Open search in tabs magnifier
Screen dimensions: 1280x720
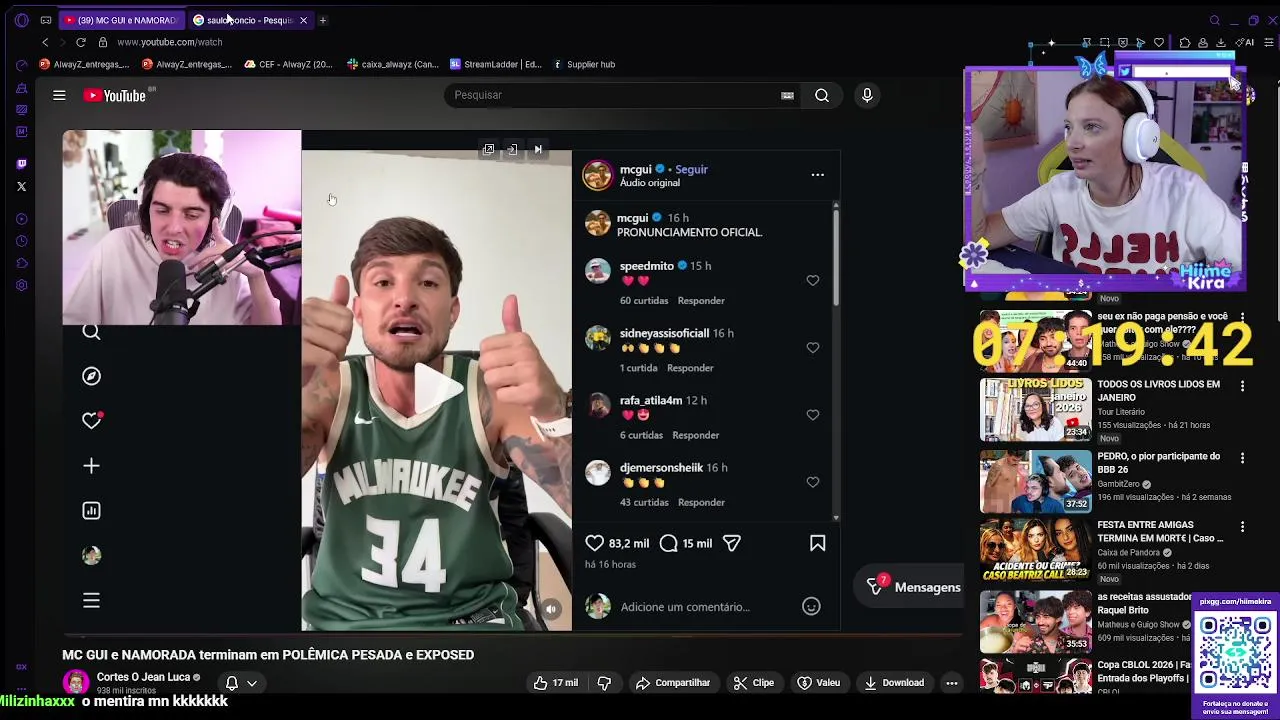(1215, 20)
